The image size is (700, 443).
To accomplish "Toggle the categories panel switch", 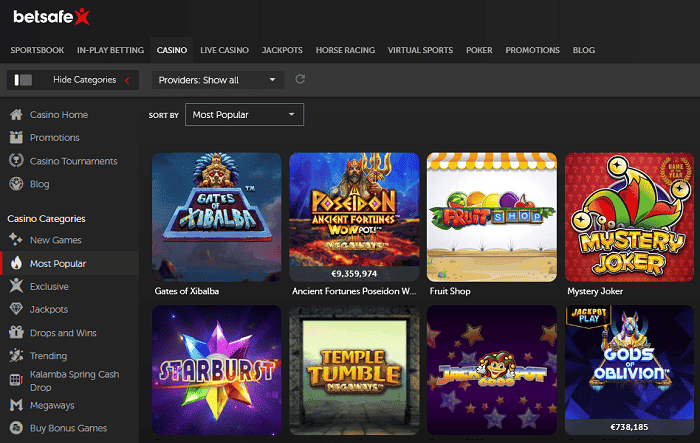I will (x=23, y=80).
